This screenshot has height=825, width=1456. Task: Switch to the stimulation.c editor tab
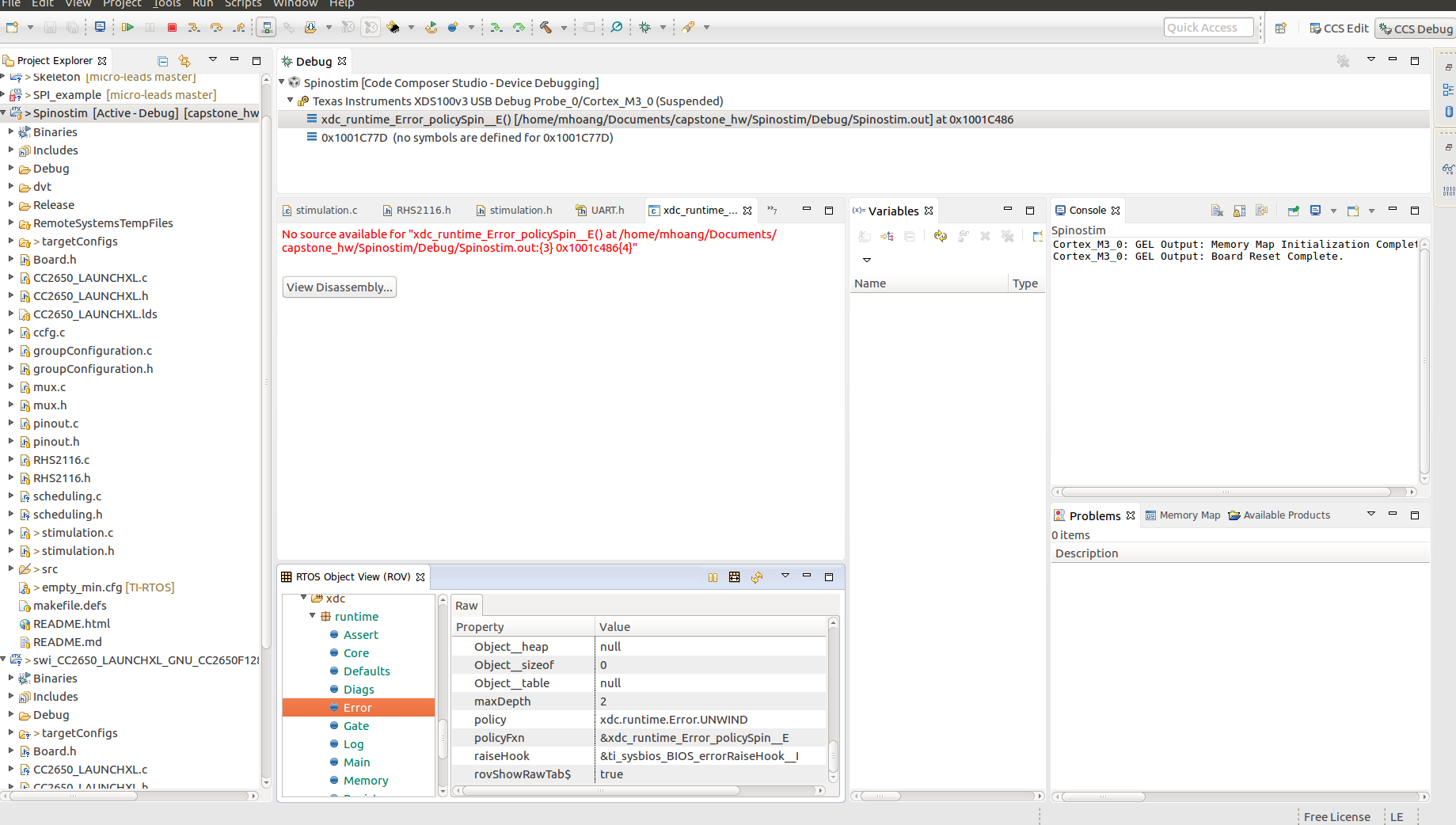point(326,211)
